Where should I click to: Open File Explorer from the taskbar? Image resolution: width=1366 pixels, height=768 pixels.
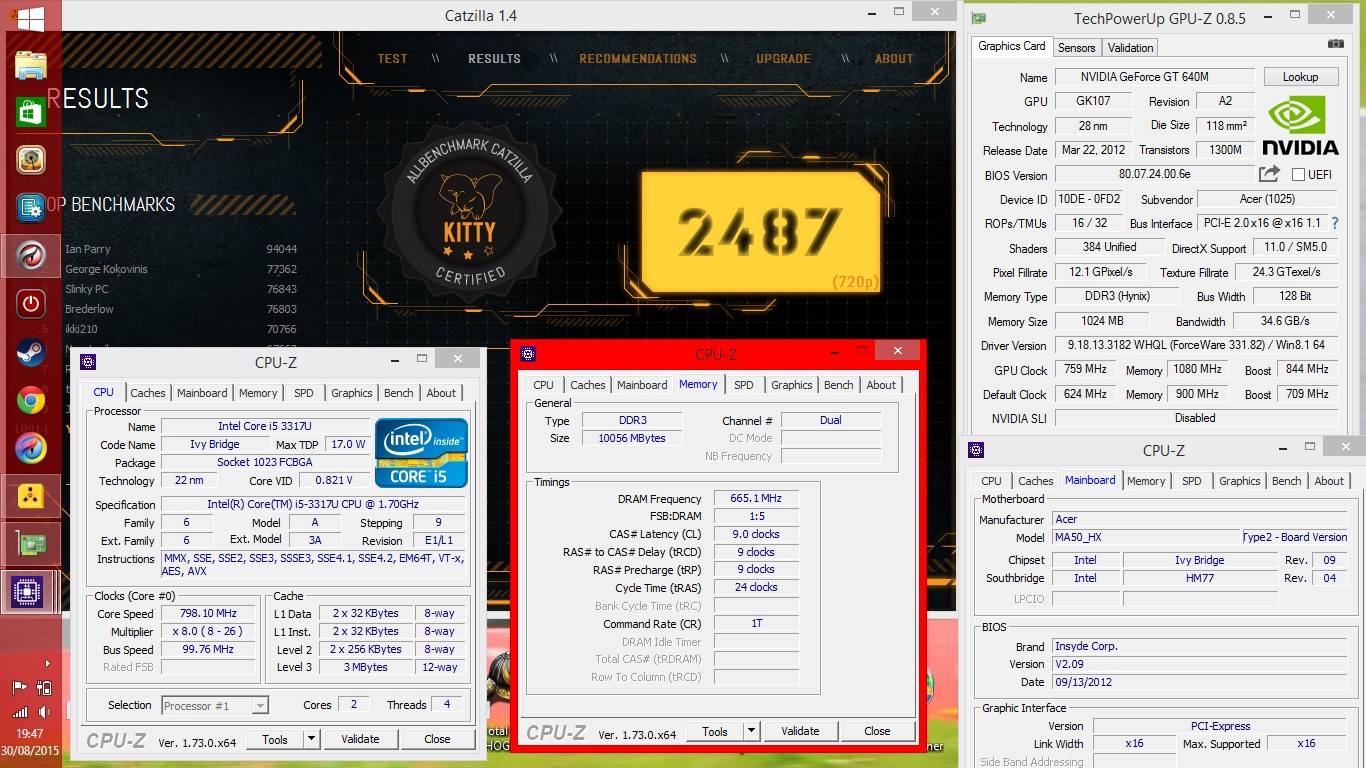[30, 66]
